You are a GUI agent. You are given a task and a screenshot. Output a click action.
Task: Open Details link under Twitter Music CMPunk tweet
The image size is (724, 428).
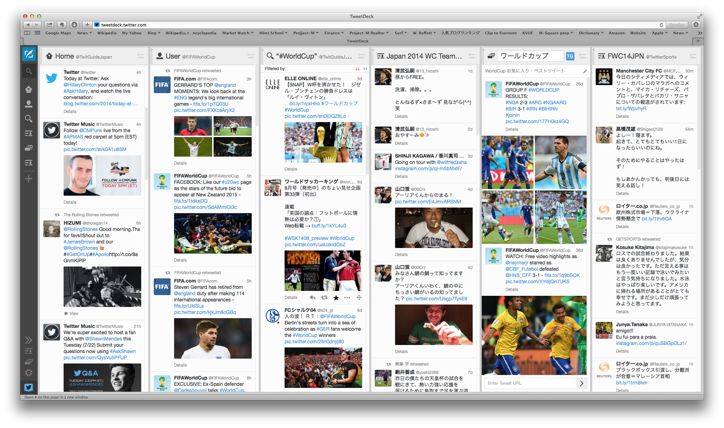[x=70, y=202]
